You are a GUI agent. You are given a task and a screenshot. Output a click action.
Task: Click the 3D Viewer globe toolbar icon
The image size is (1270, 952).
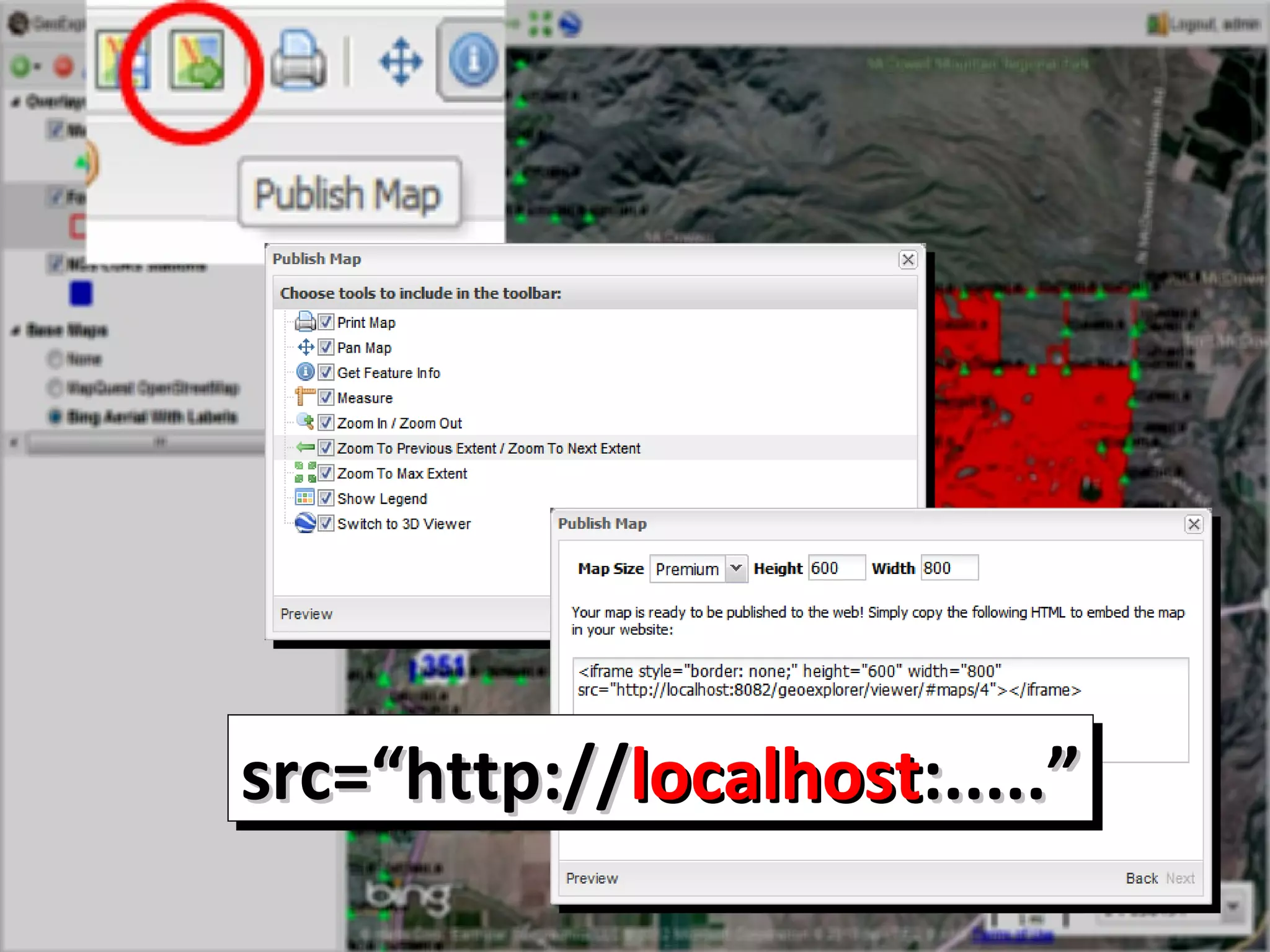click(570, 24)
